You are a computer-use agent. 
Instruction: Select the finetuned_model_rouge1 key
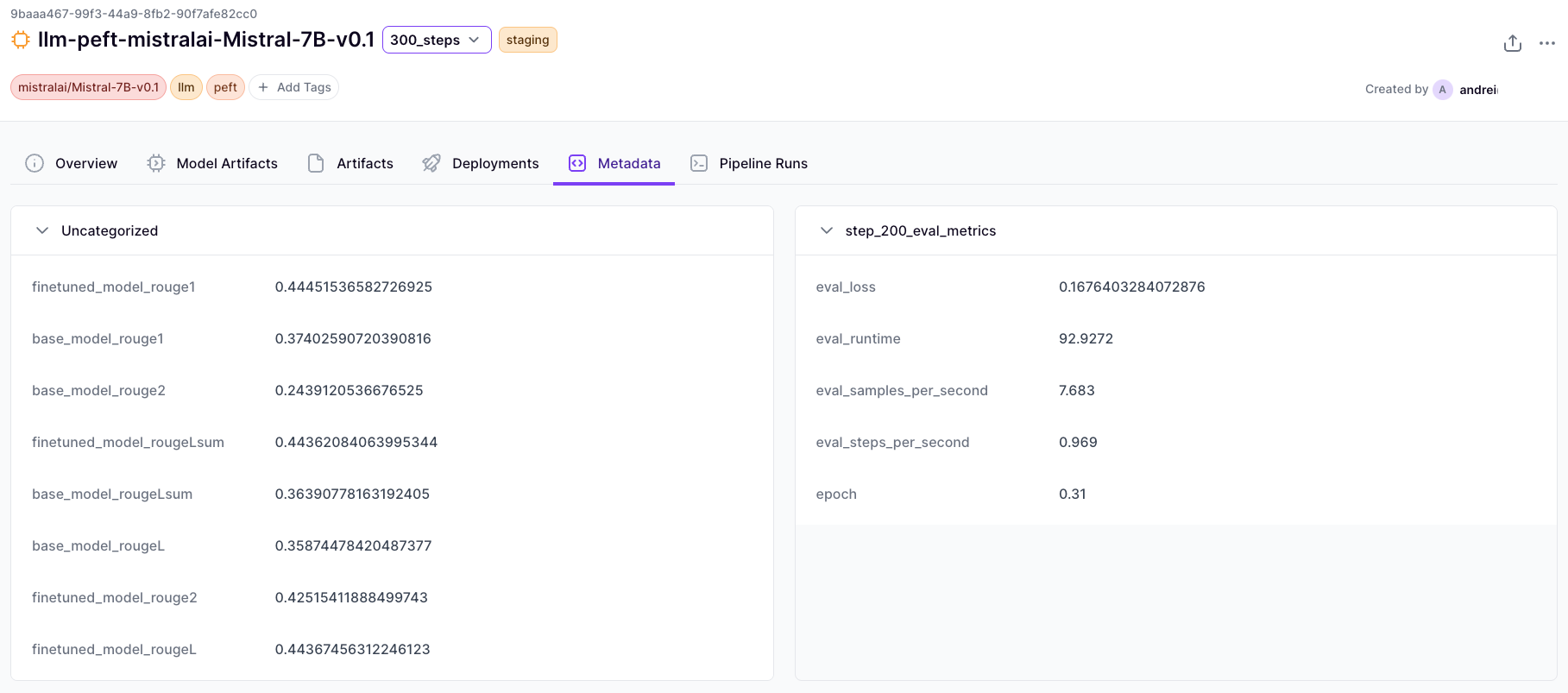coord(114,287)
